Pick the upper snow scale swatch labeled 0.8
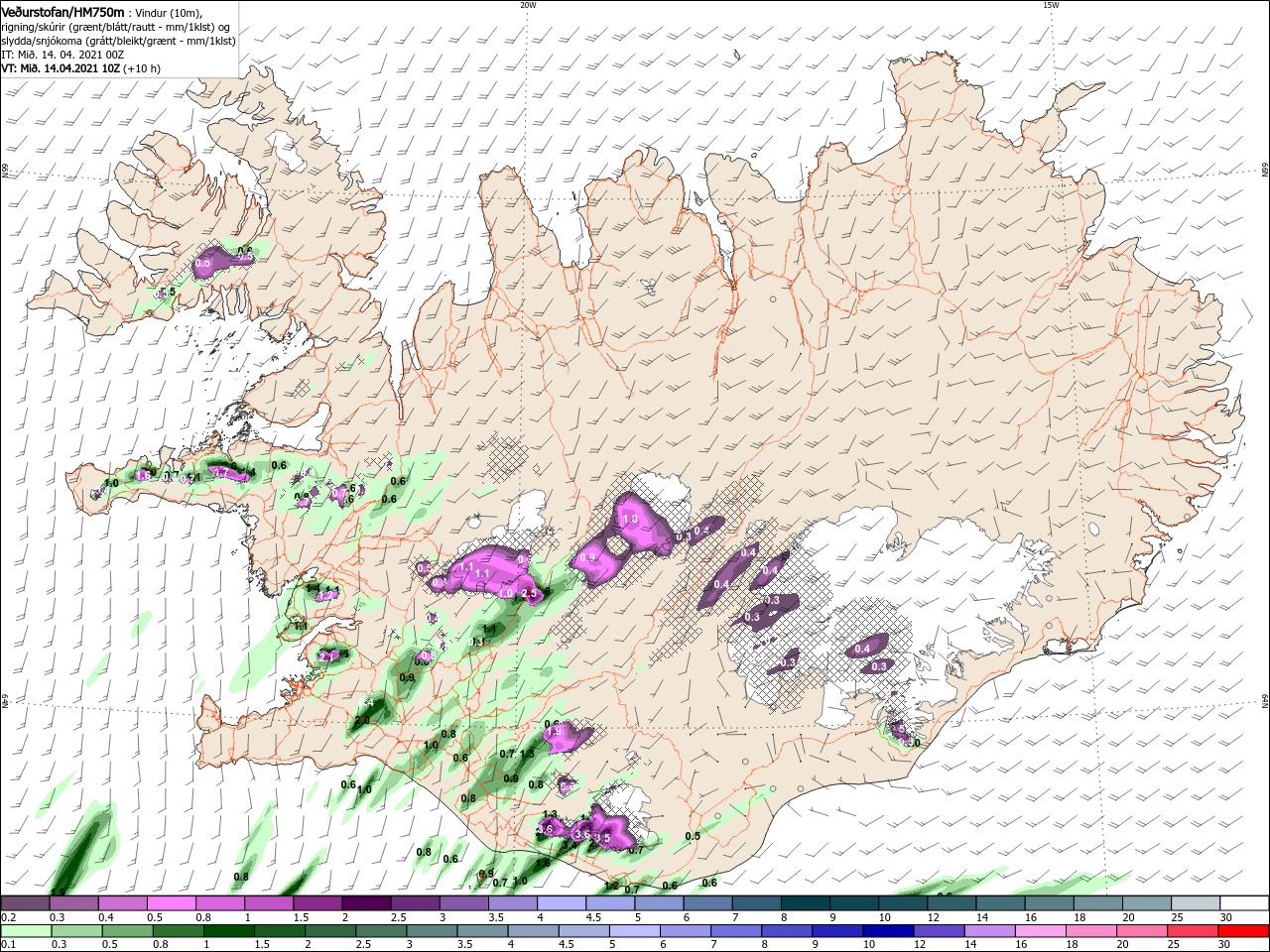1270x952 pixels. (x=219, y=903)
